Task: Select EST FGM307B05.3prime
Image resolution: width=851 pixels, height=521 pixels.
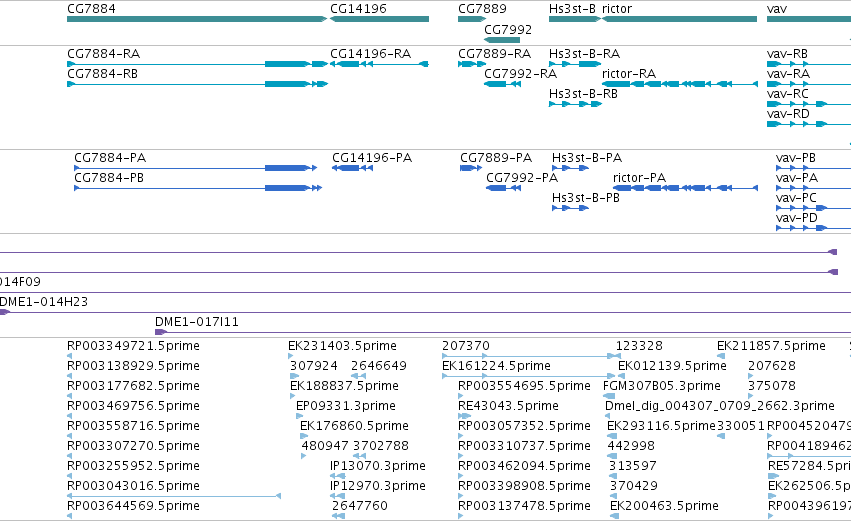Action: tap(662, 386)
